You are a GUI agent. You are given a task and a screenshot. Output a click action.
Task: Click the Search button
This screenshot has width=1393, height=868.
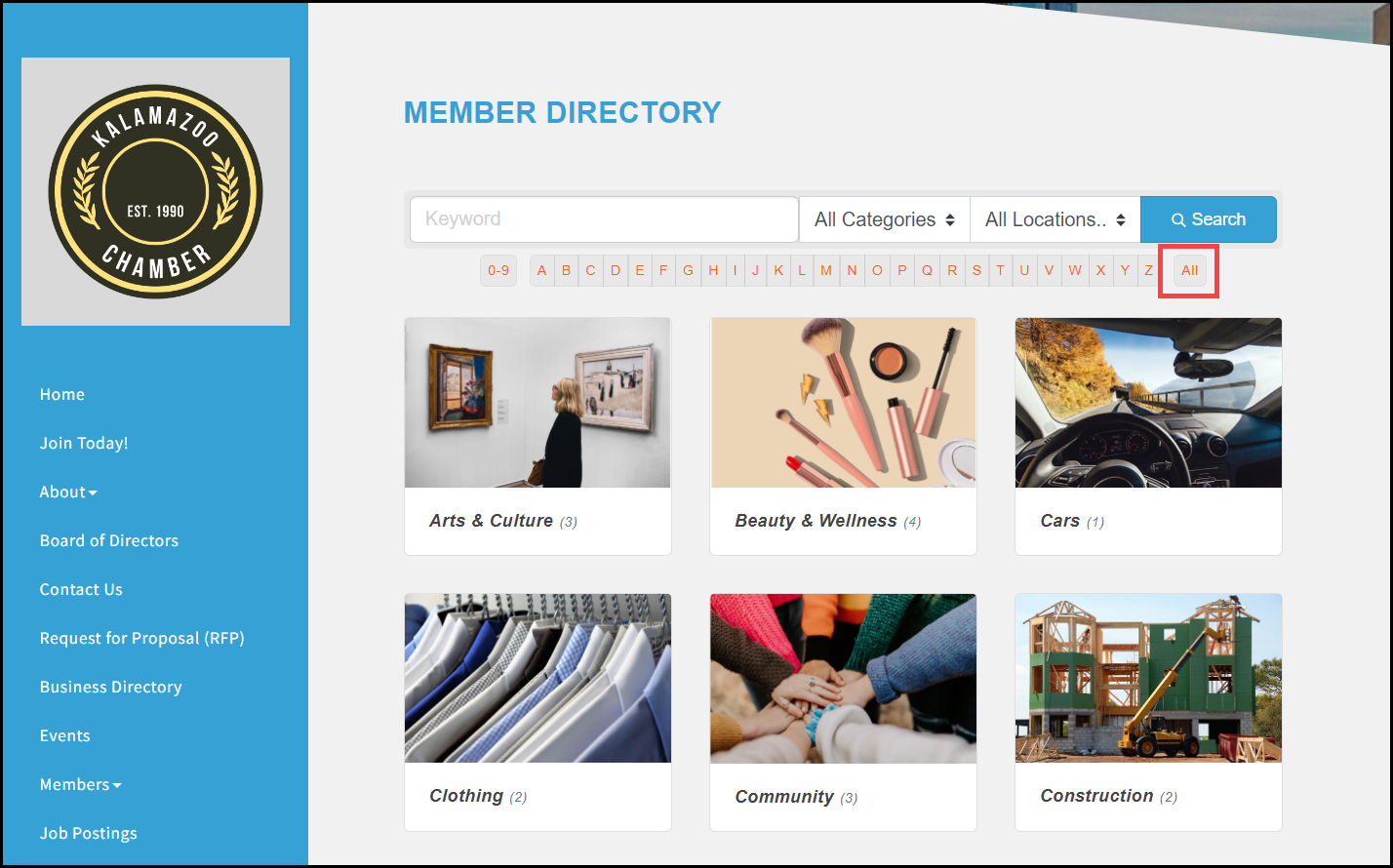click(1209, 219)
